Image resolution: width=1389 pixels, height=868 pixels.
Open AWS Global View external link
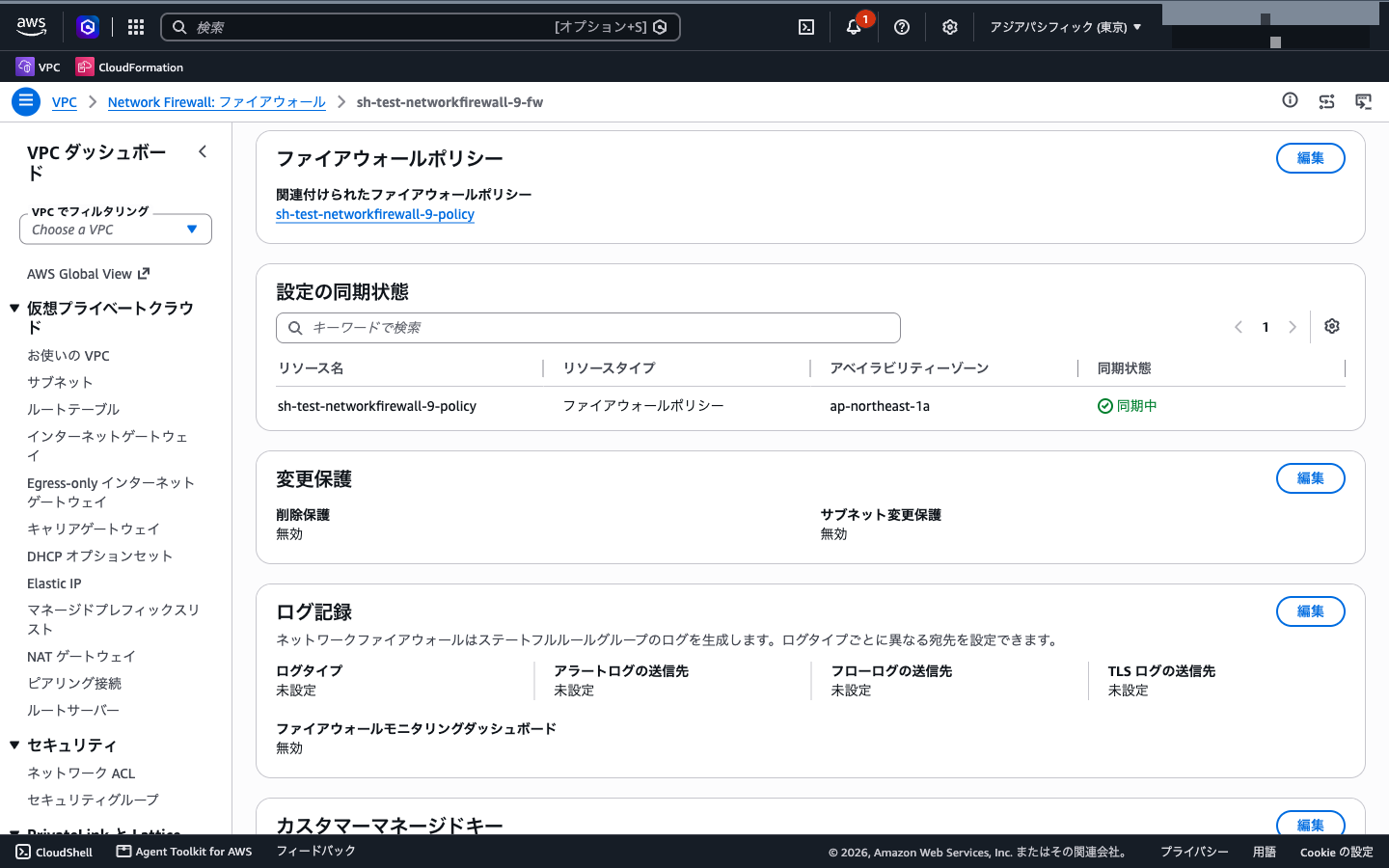pos(88,274)
